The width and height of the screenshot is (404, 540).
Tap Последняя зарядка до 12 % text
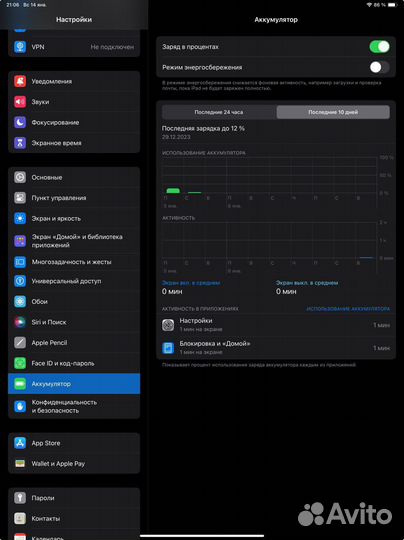pos(203,128)
